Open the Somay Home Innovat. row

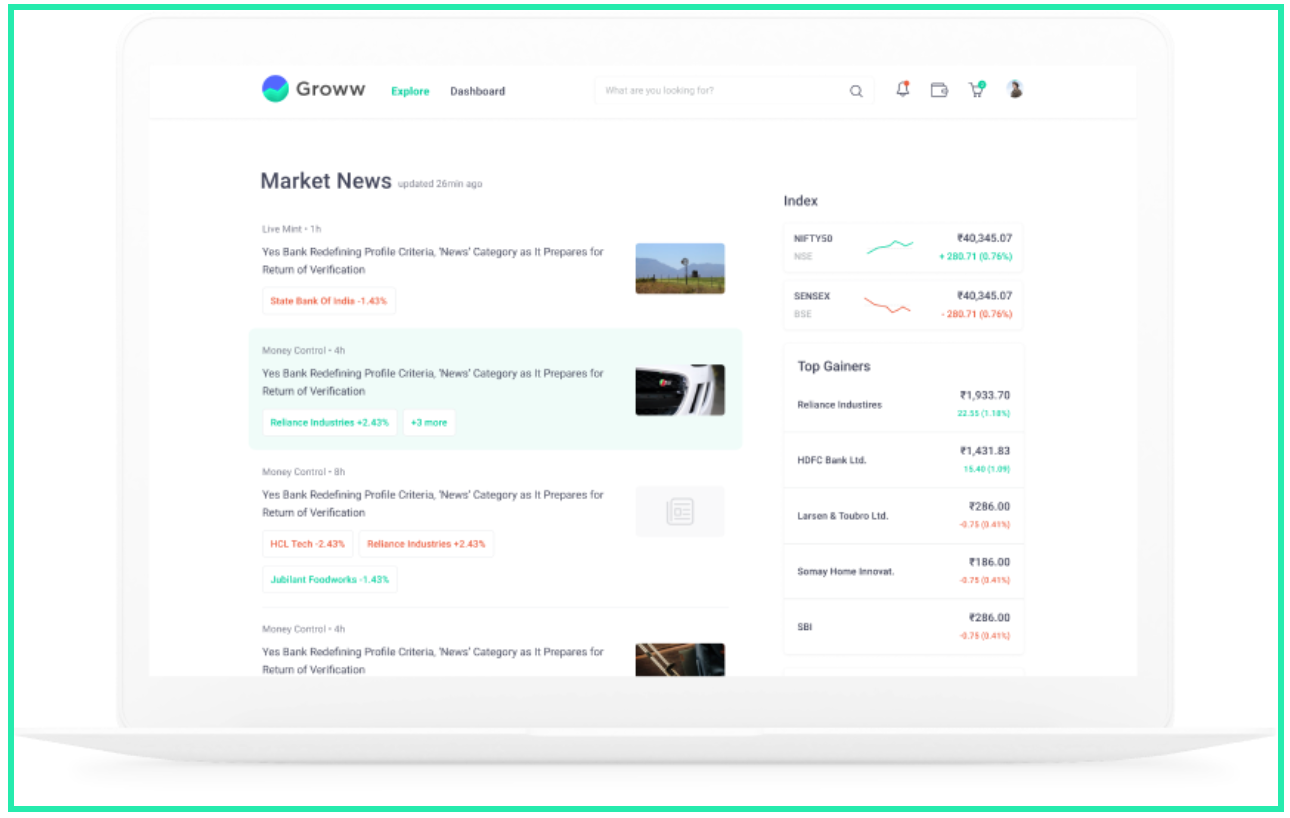(x=903, y=571)
